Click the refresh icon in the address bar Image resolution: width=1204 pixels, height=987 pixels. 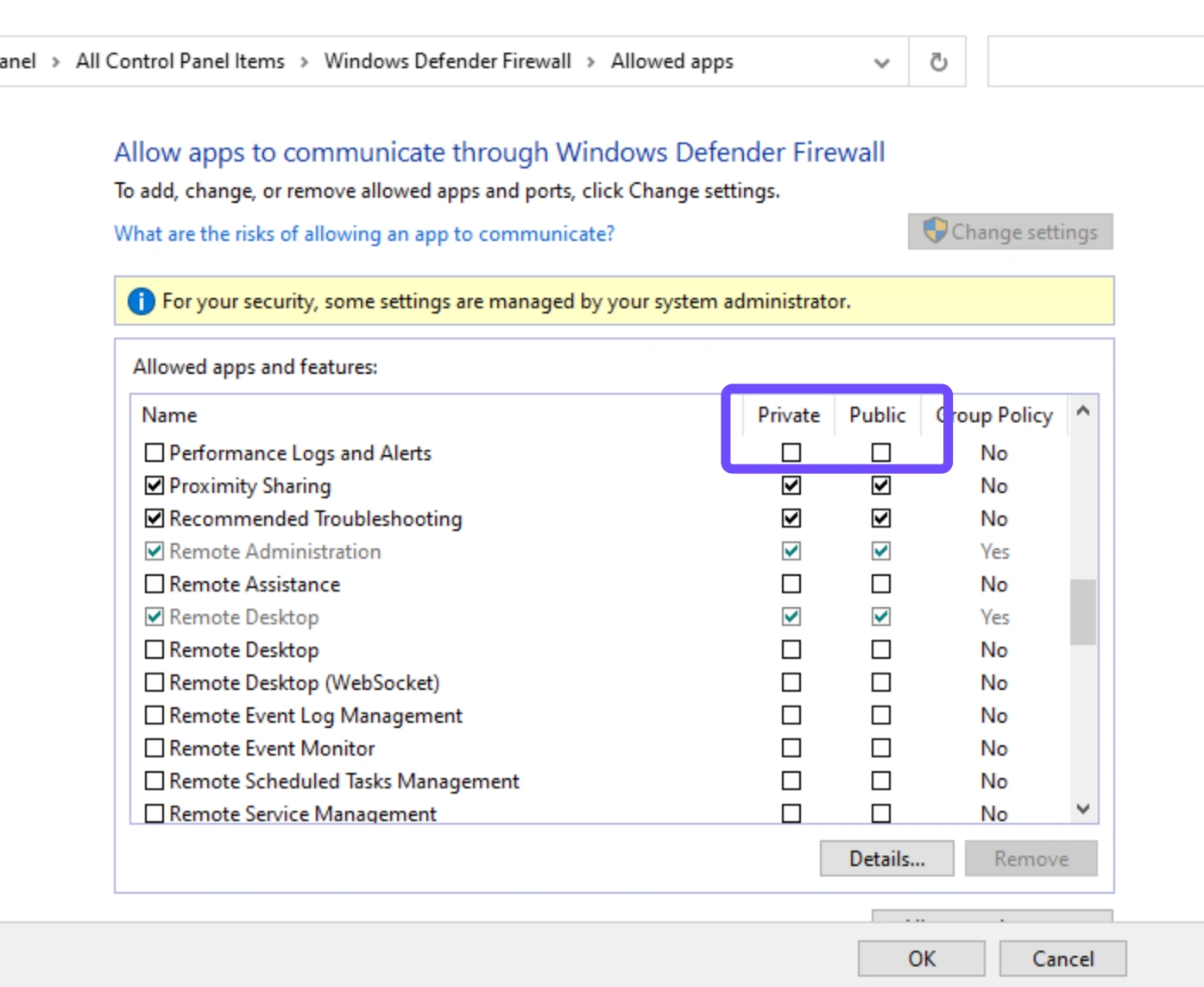tap(938, 62)
